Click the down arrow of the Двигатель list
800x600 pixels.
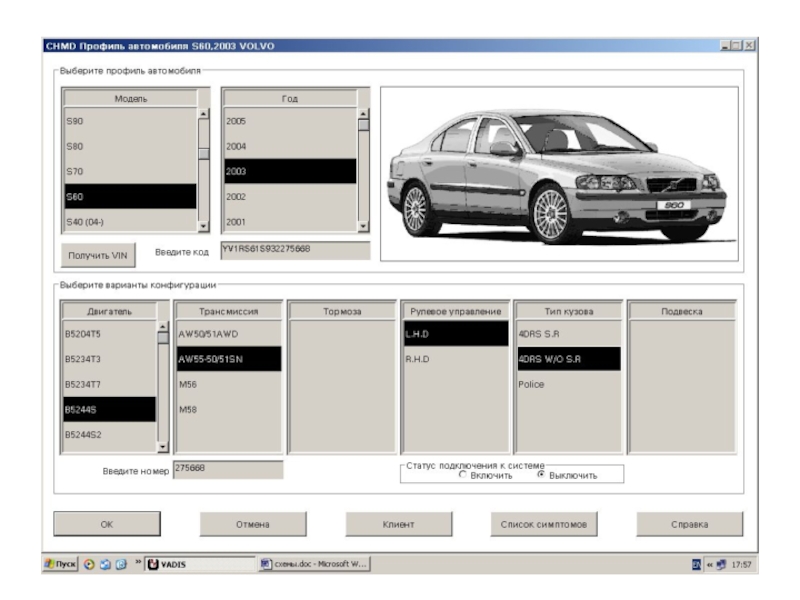click(163, 447)
